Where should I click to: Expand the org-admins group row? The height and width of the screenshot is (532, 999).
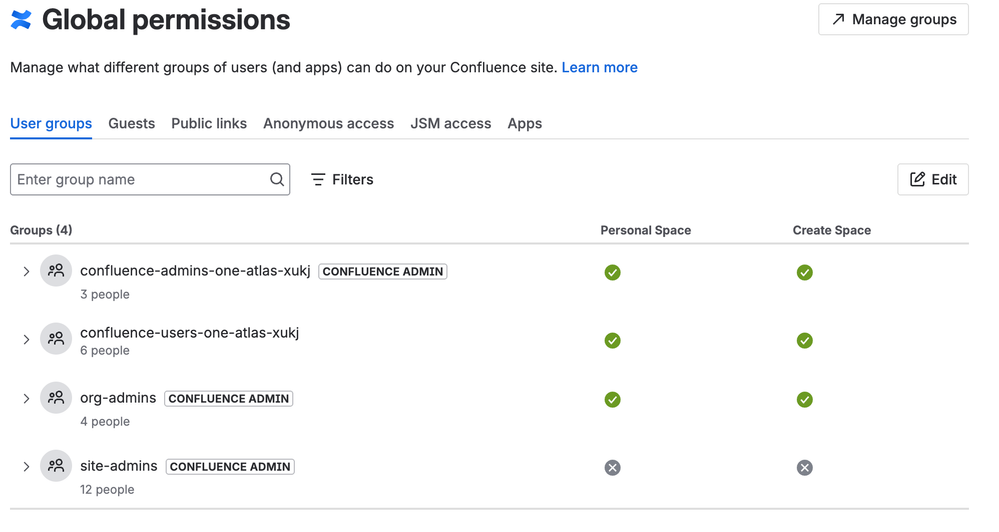pyautogui.click(x=27, y=399)
